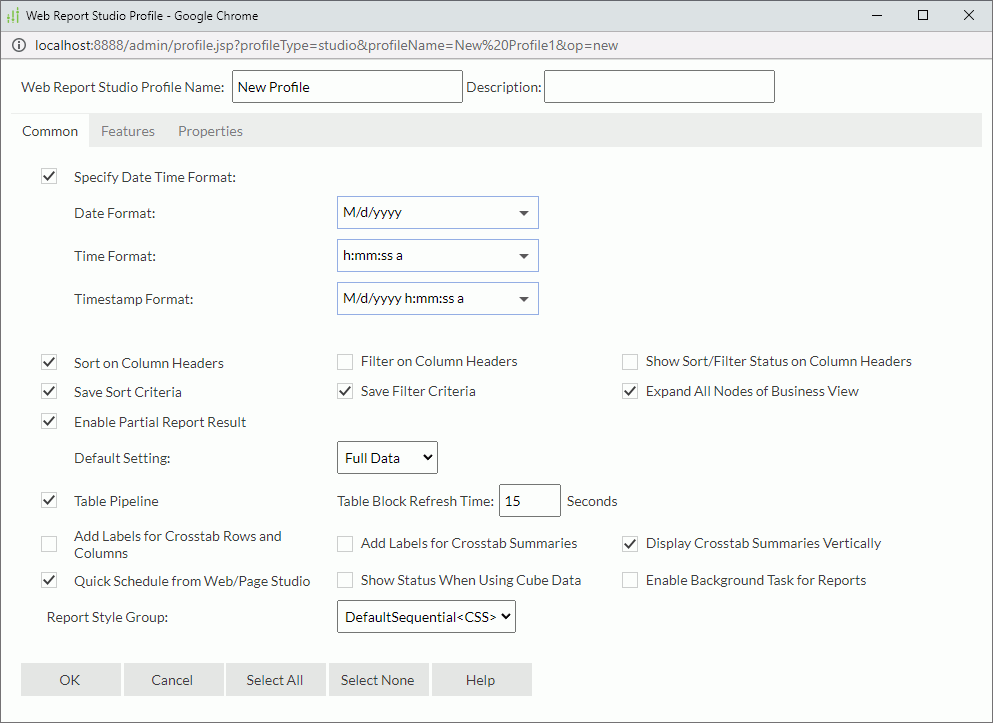Click the Description input field
This screenshot has height=723, width=993.
pos(659,86)
